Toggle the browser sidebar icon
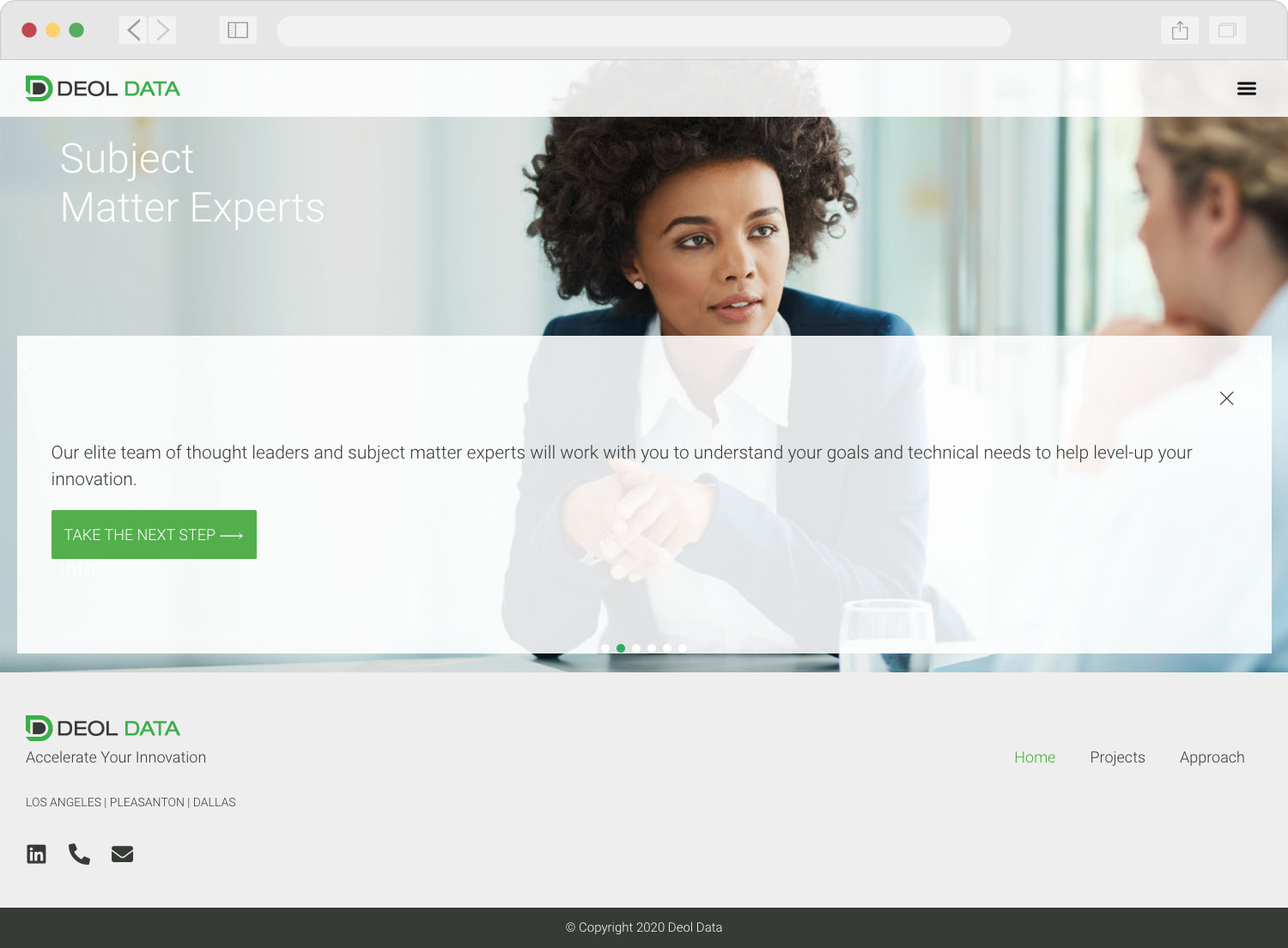The image size is (1288, 948). point(238,30)
